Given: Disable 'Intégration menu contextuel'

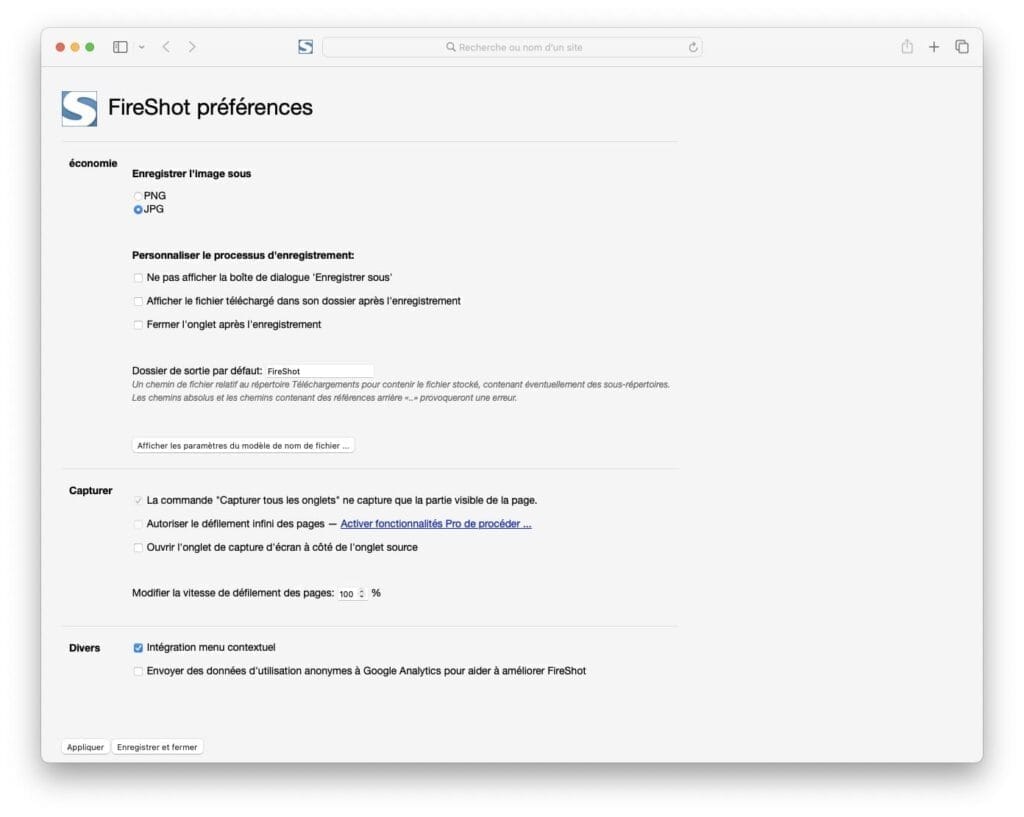Looking at the screenshot, I should 138,647.
